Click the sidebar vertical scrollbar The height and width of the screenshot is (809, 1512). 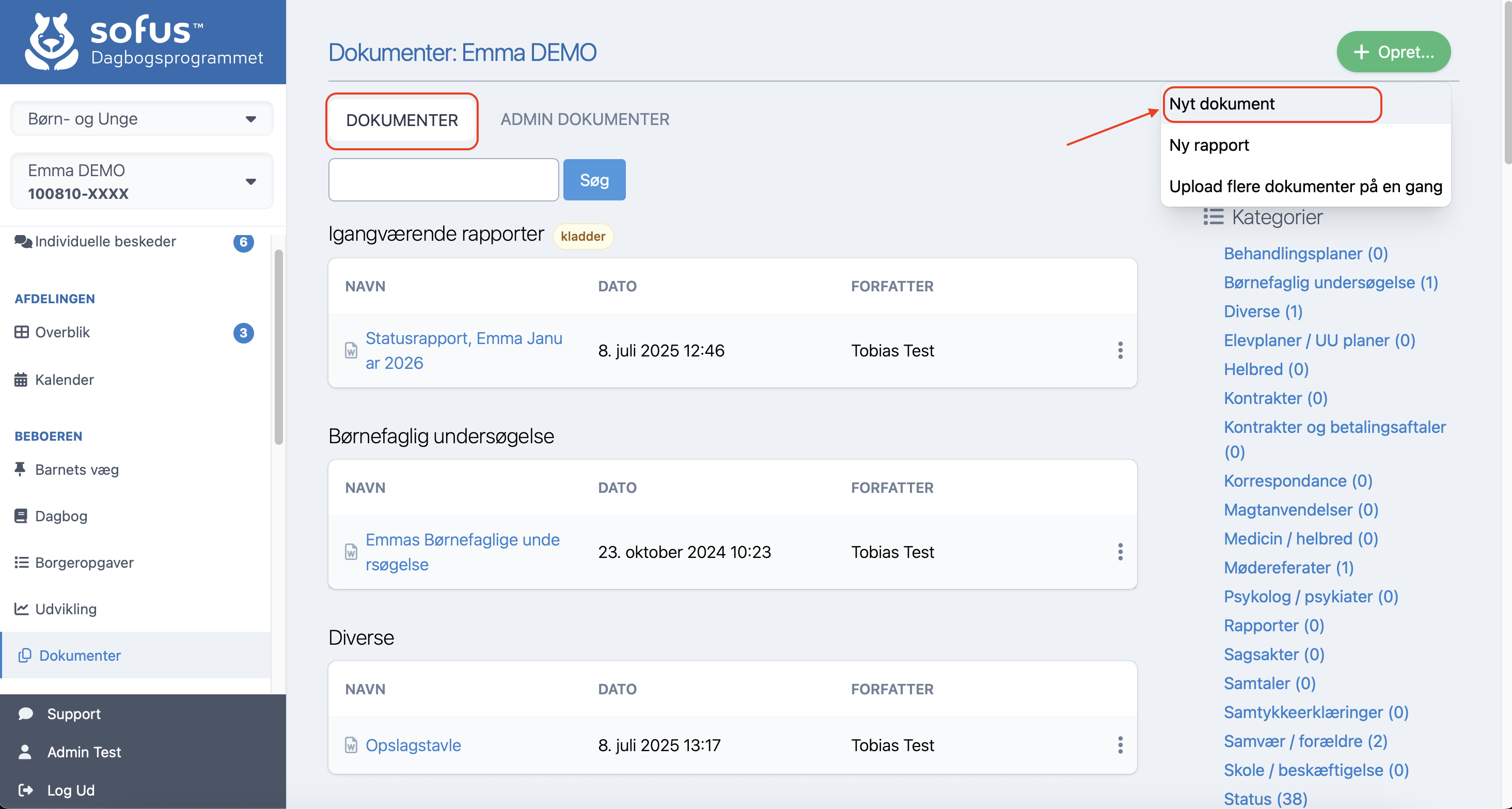pos(279,346)
